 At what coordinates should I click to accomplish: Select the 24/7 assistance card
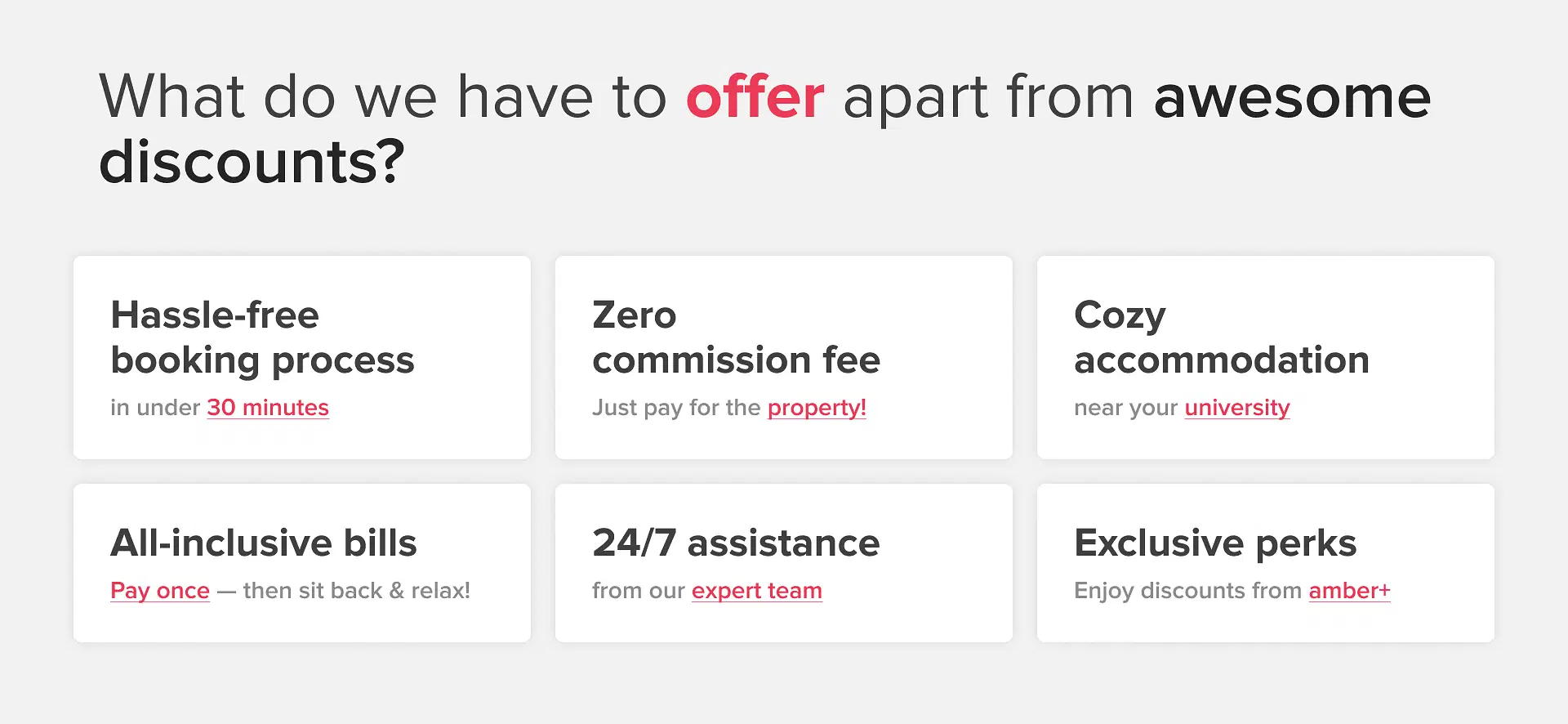tap(784, 563)
